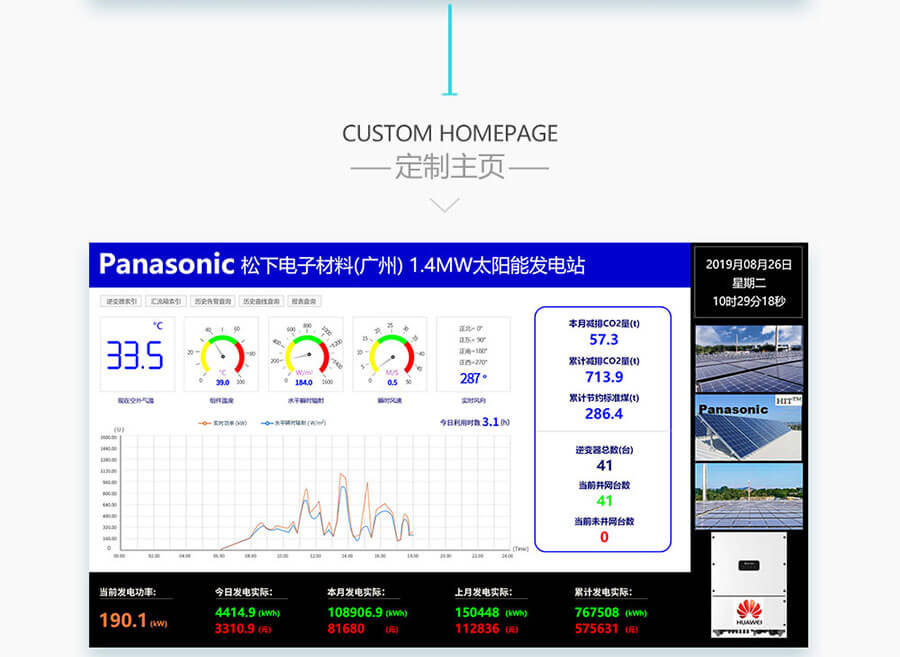Click the 今日利用时数 3.1 (h) readout

pos(475,422)
